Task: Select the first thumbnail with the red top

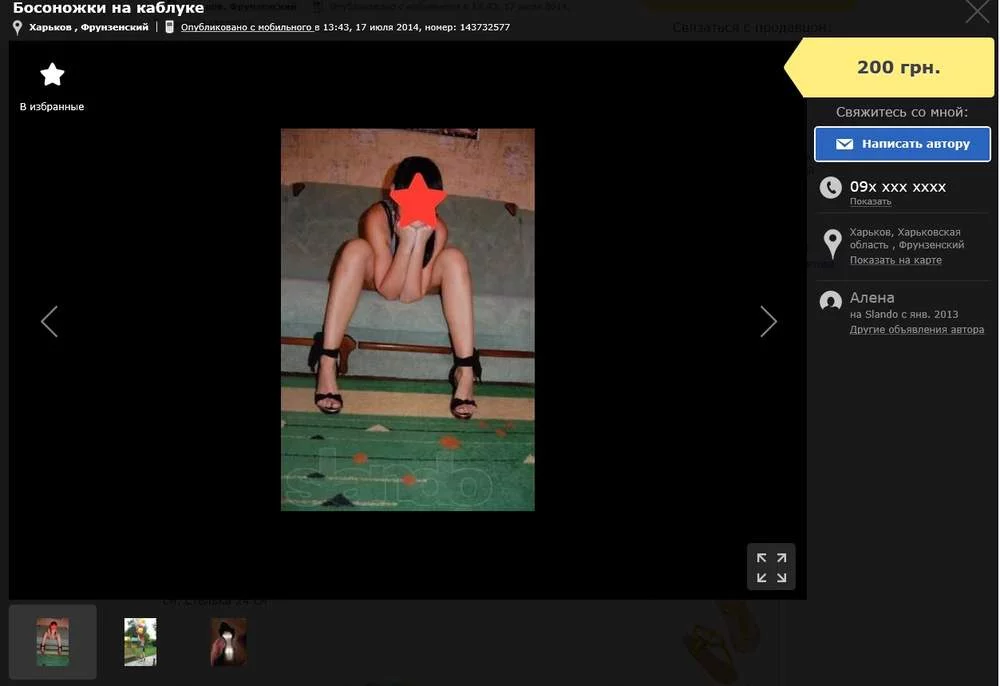Action: tap(52, 641)
